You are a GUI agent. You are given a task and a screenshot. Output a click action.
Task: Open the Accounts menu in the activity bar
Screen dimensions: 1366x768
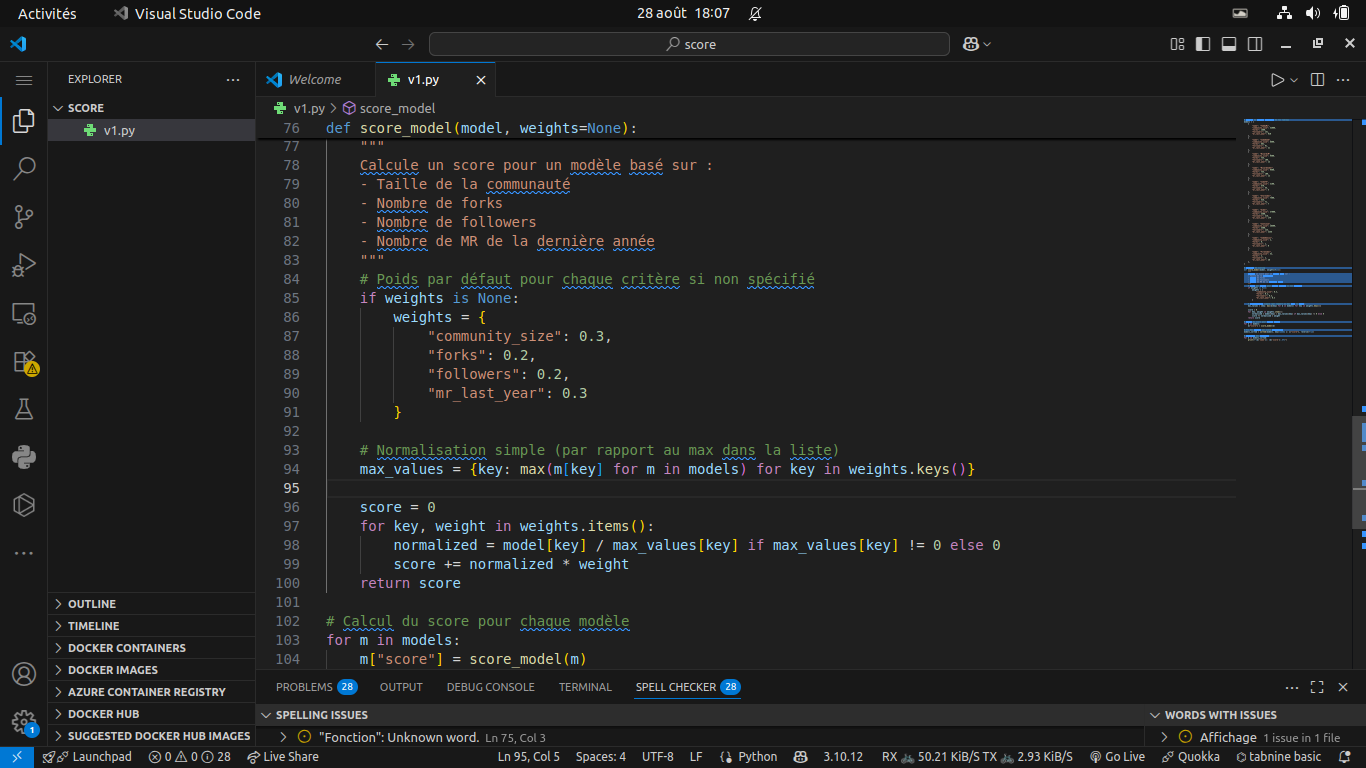pos(24,674)
